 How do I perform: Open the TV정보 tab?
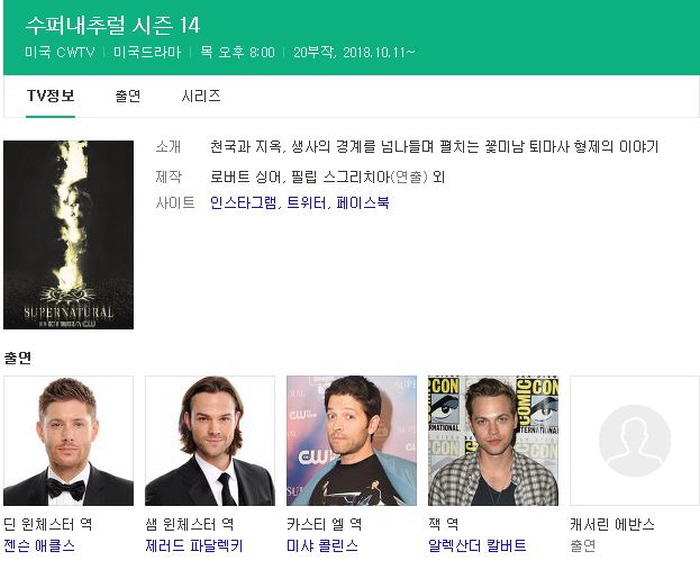[x=50, y=96]
